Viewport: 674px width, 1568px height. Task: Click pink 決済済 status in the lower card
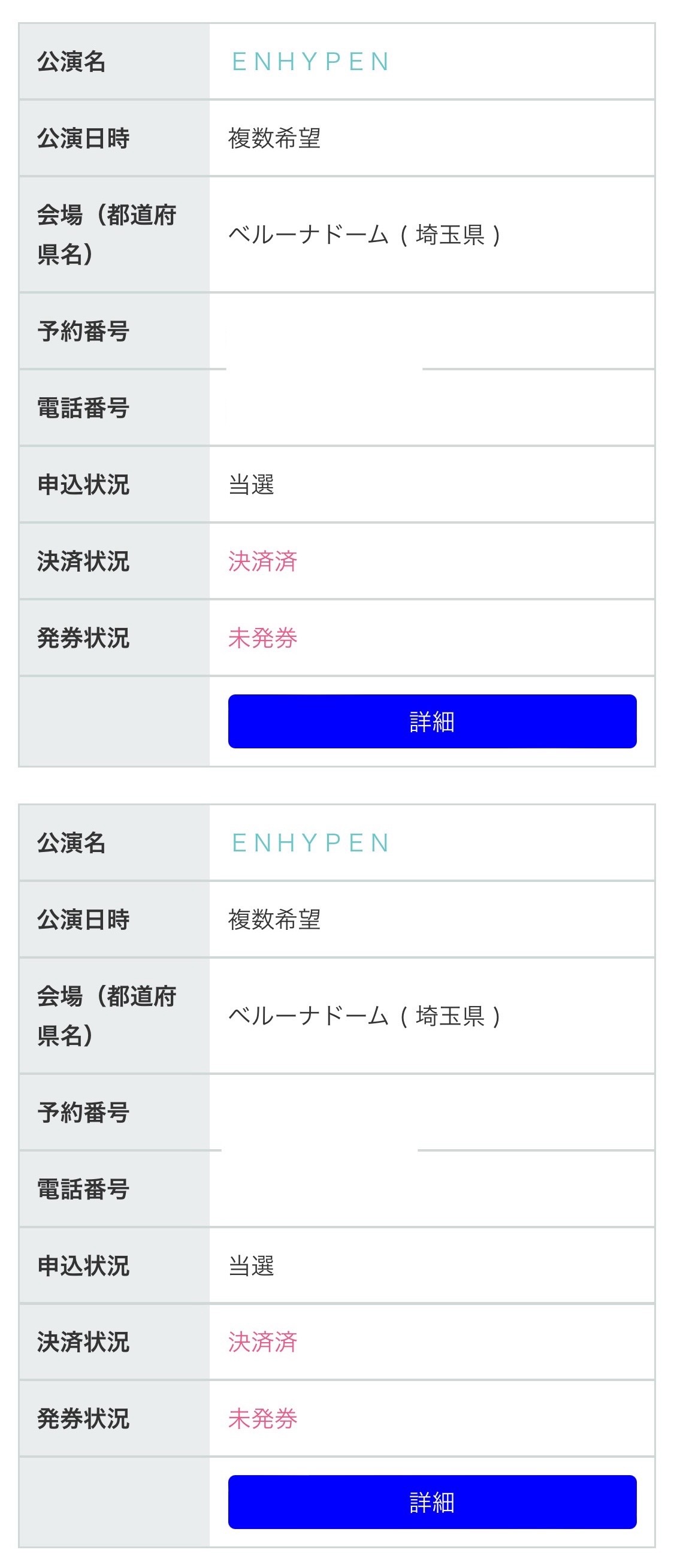263,1342
